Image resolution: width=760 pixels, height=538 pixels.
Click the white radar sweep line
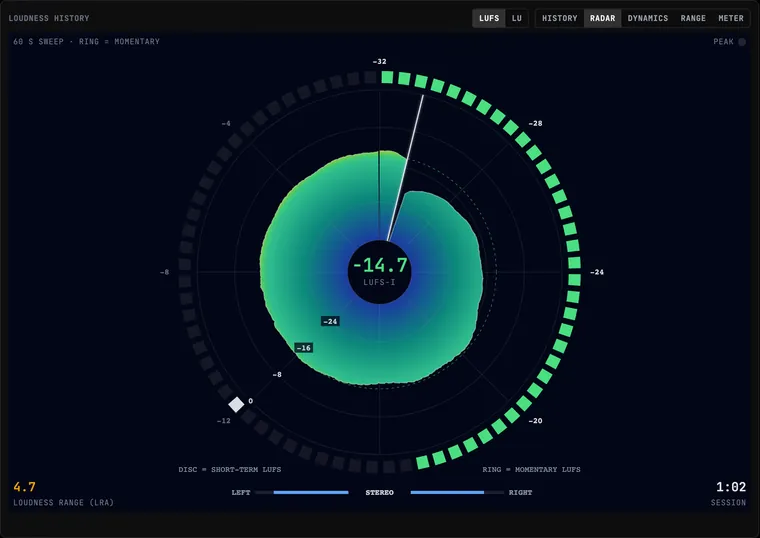(x=406, y=168)
